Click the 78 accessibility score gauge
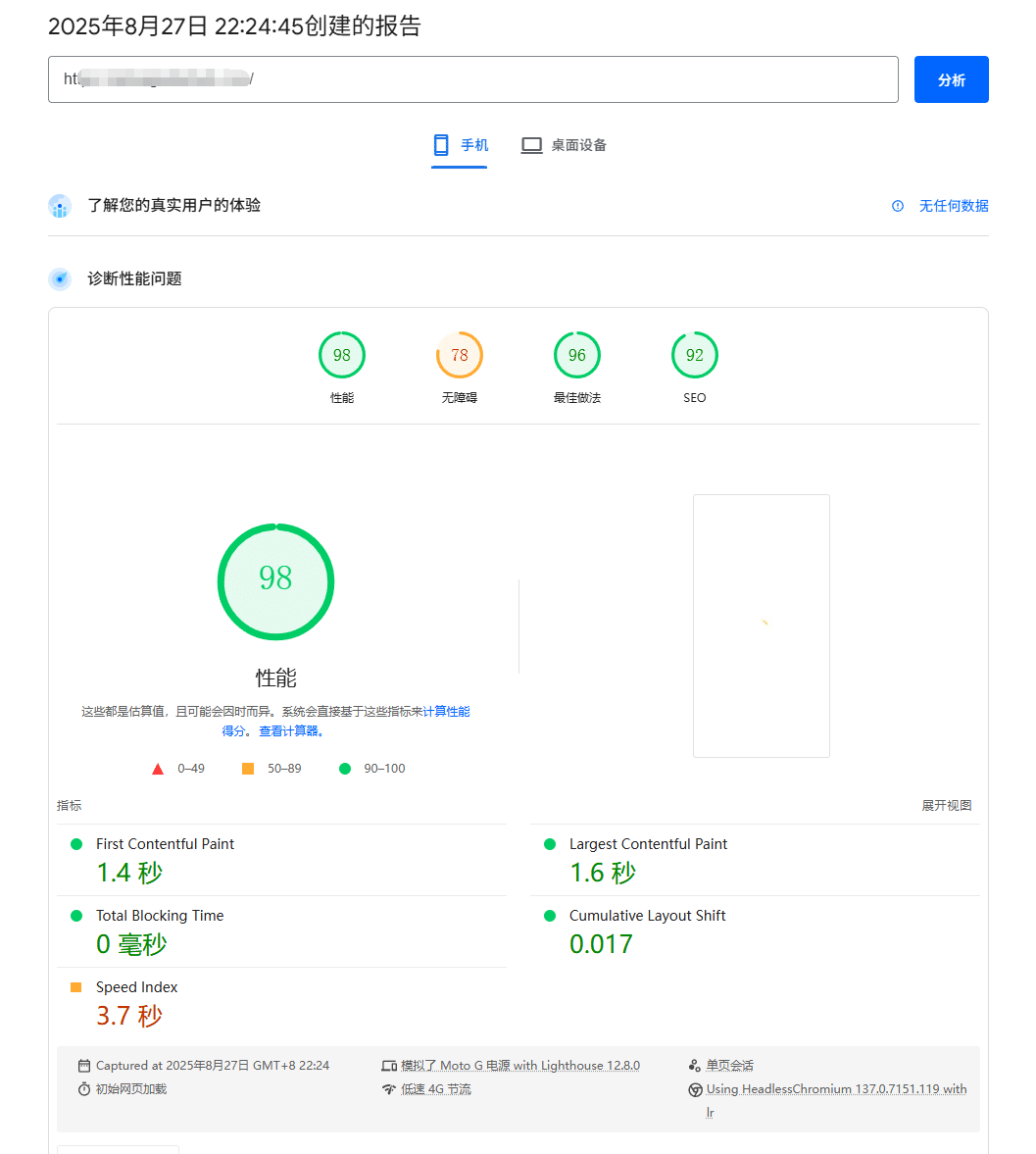Image resolution: width=1036 pixels, height=1154 pixels. point(459,356)
